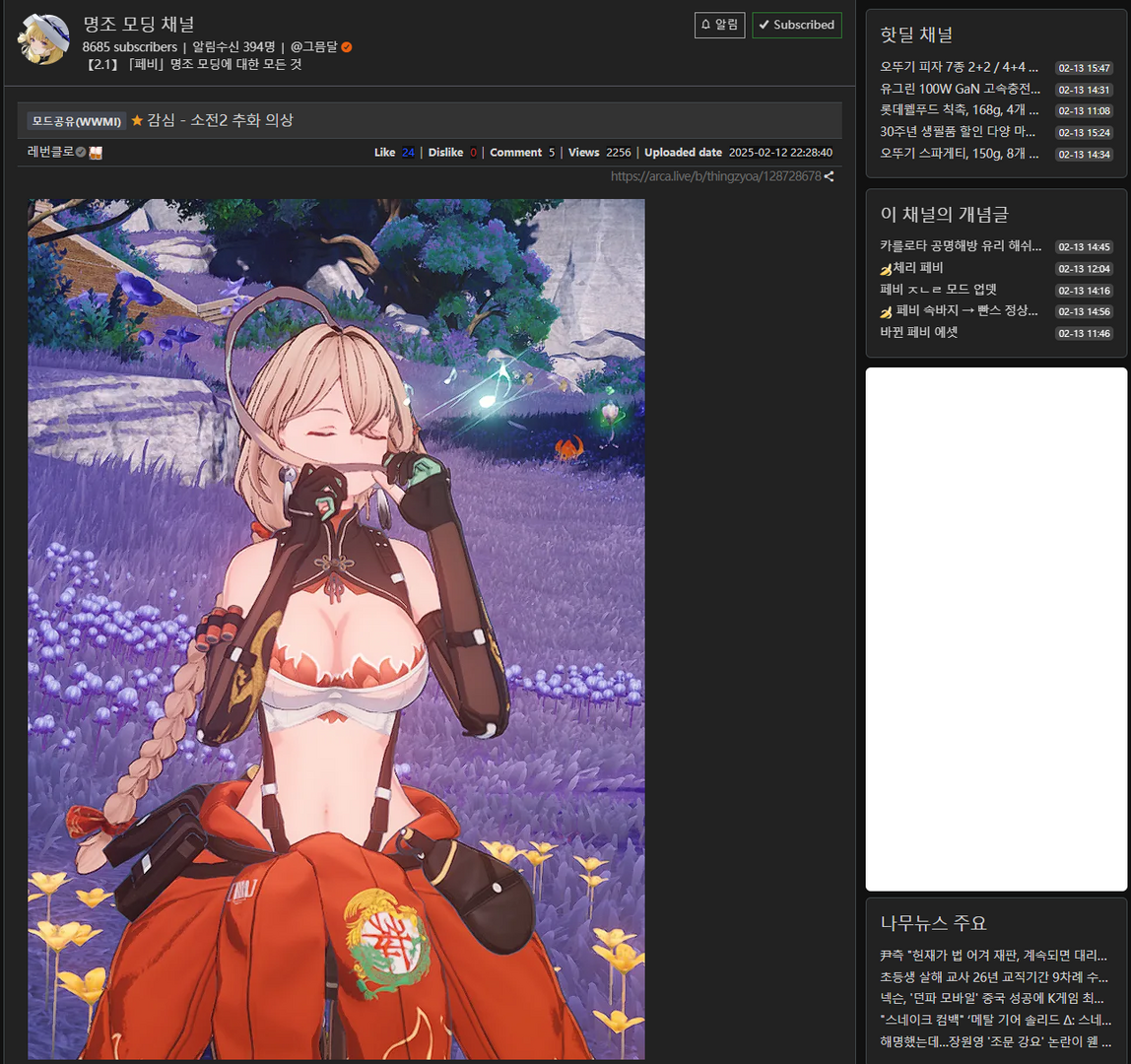The height and width of the screenshot is (1064, 1131).
Task: Open hot deal 오뚜기 피자 7종
Action: pyautogui.click(x=959, y=67)
